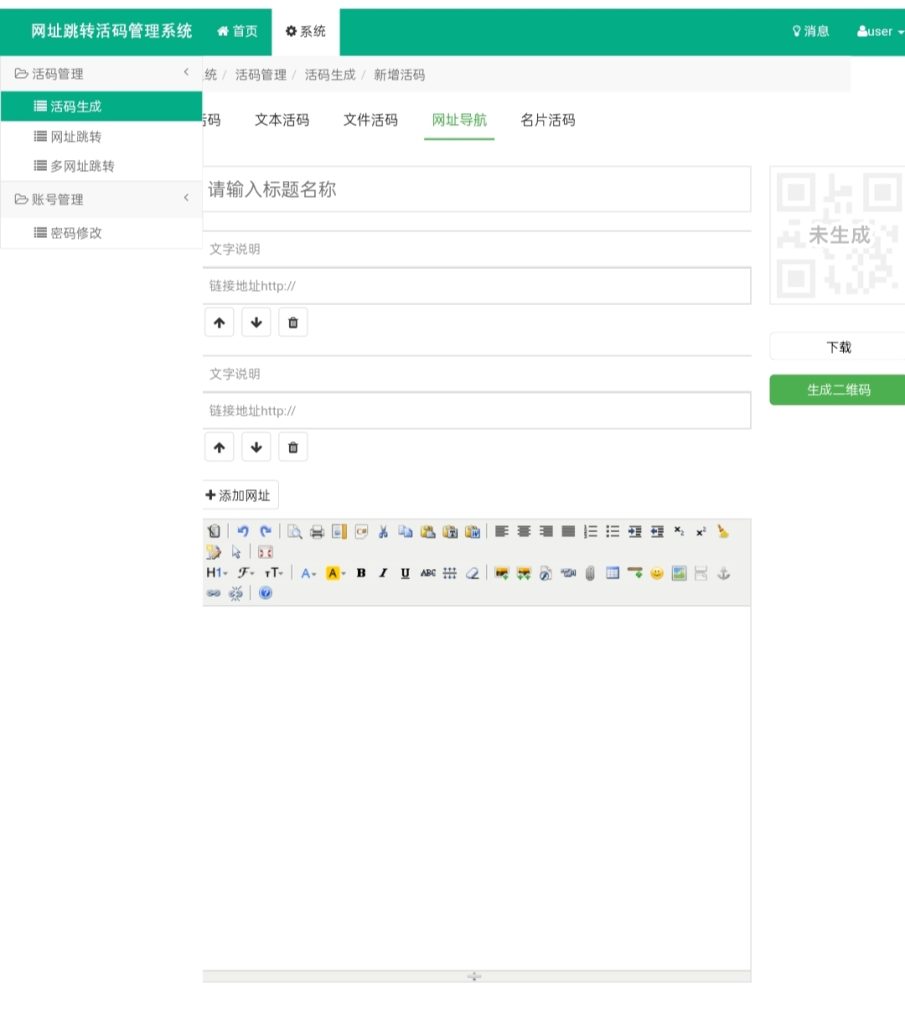The image size is (905, 1024).
Task: Move the second link entry down
Action: [x=256, y=447]
